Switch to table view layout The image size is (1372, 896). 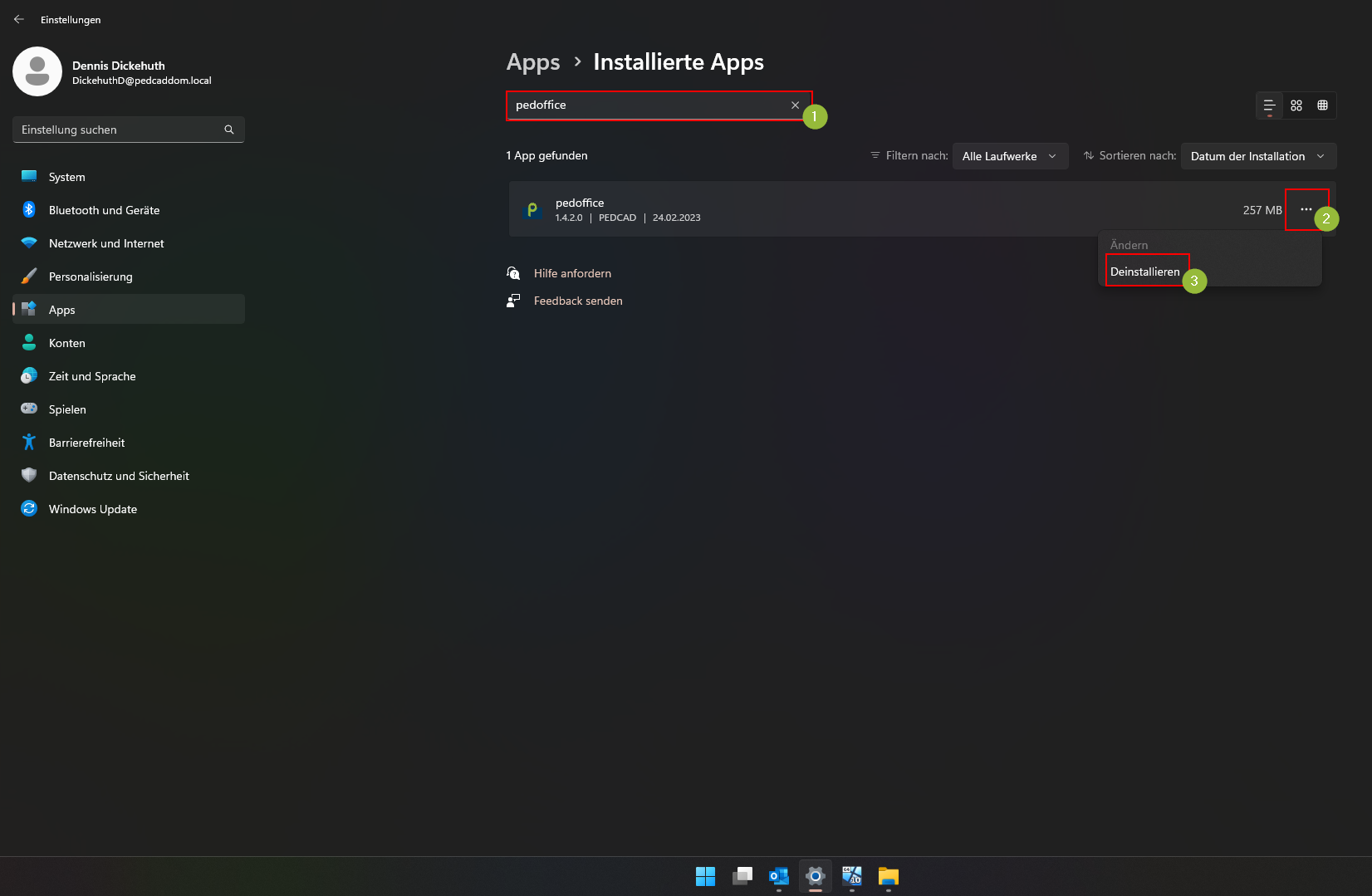1323,105
